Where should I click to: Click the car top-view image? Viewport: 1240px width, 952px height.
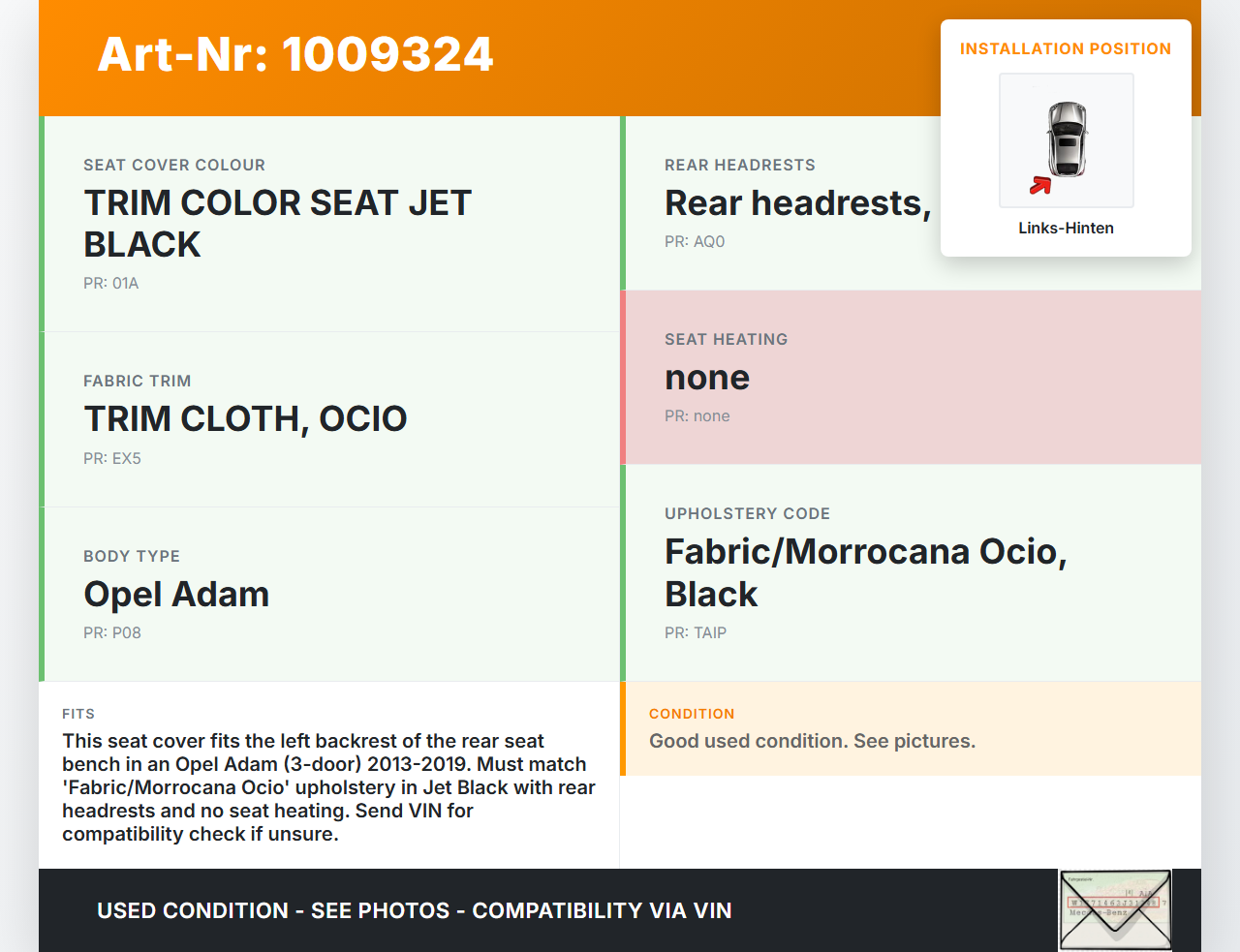click(1067, 138)
